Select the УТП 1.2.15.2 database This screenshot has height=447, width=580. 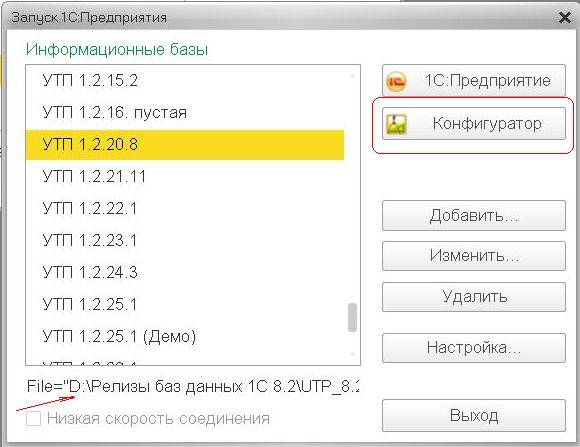(185, 80)
